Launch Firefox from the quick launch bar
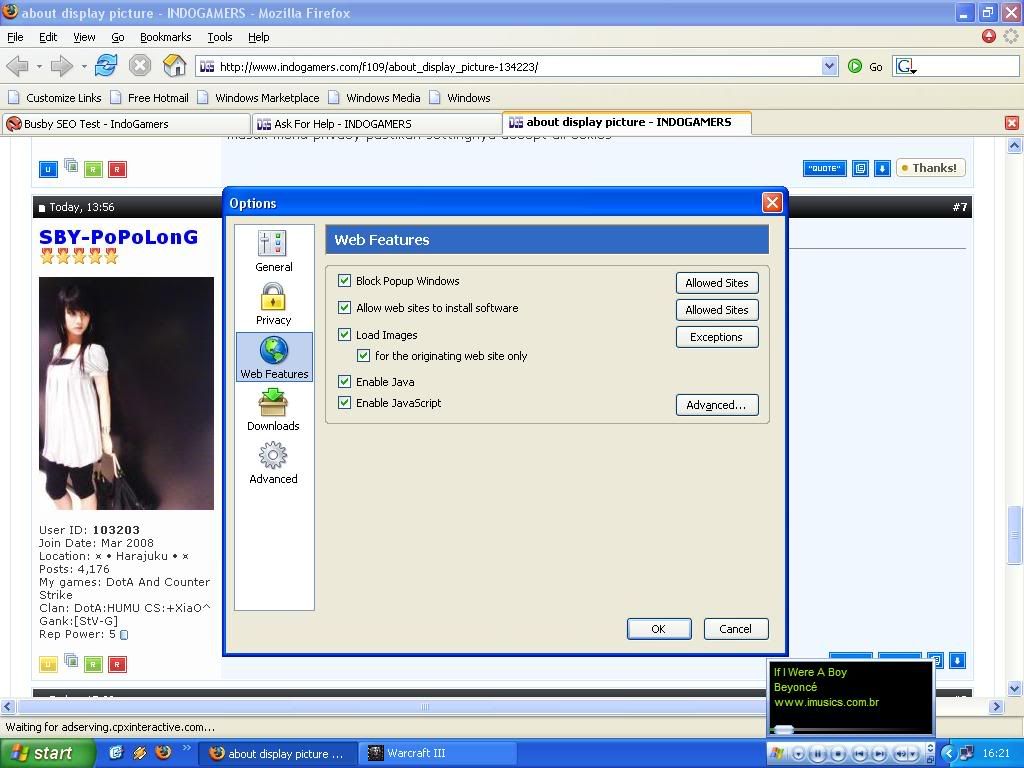Viewport: 1024px width, 768px height. 163,752
